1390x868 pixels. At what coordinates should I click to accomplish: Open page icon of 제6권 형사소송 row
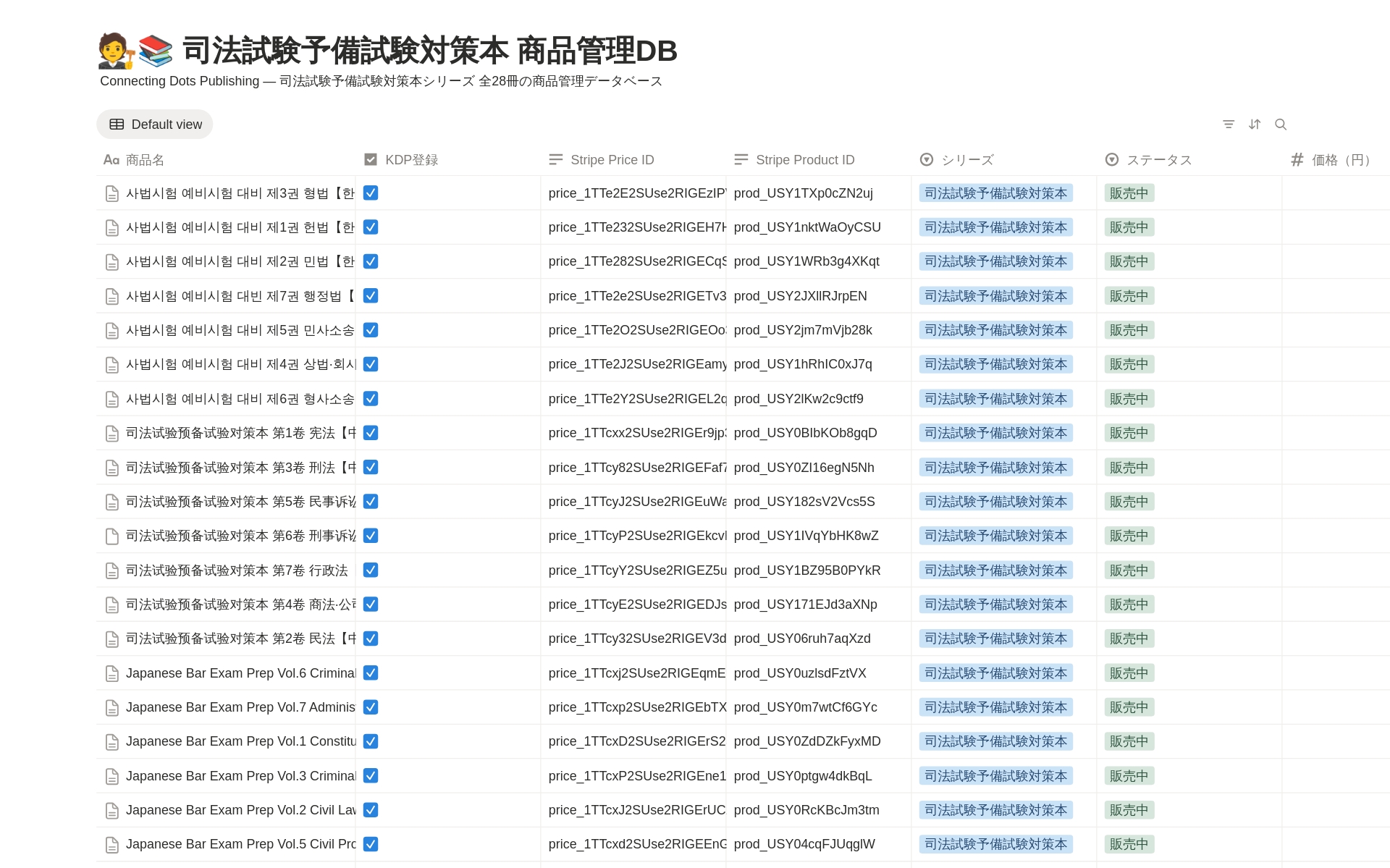coord(112,400)
